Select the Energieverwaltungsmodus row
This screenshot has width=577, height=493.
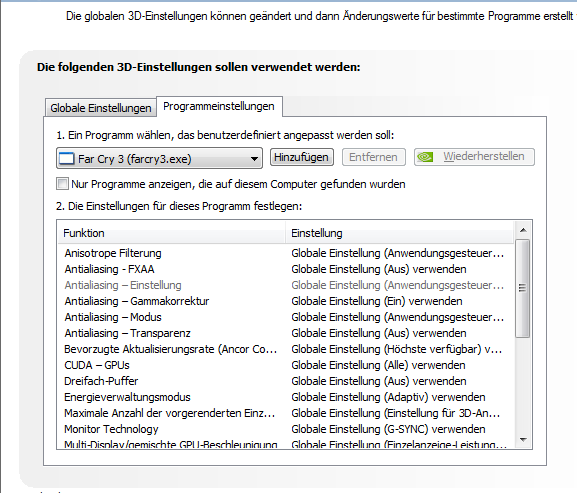286,397
